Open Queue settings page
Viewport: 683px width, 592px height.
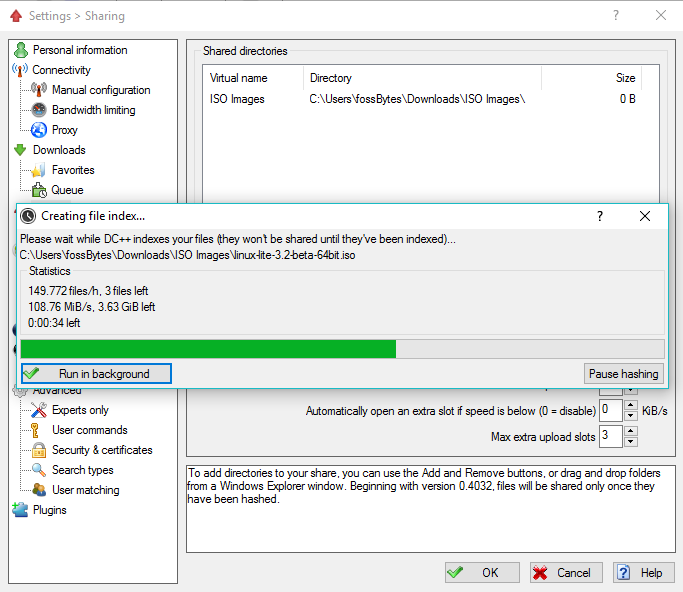(x=68, y=190)
